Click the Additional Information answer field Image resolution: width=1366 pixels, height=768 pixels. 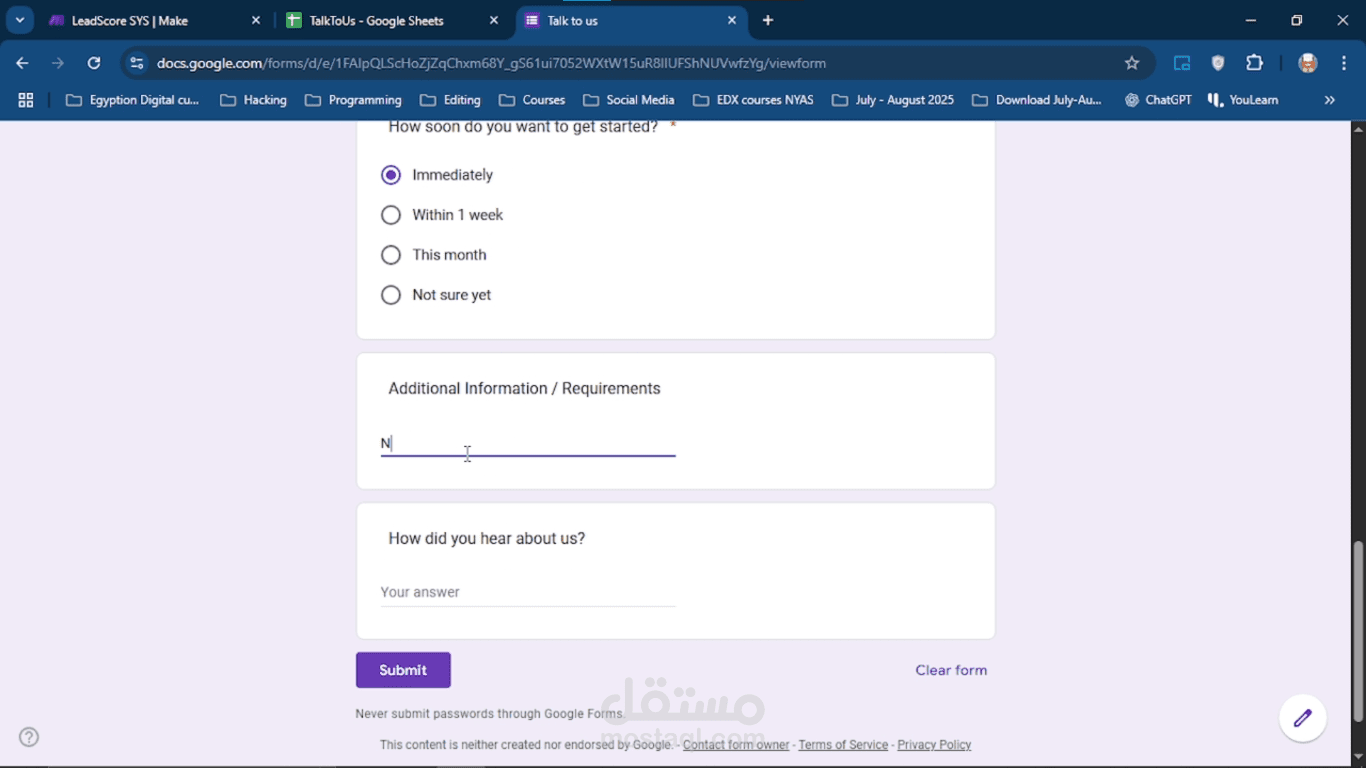[528, 443]
